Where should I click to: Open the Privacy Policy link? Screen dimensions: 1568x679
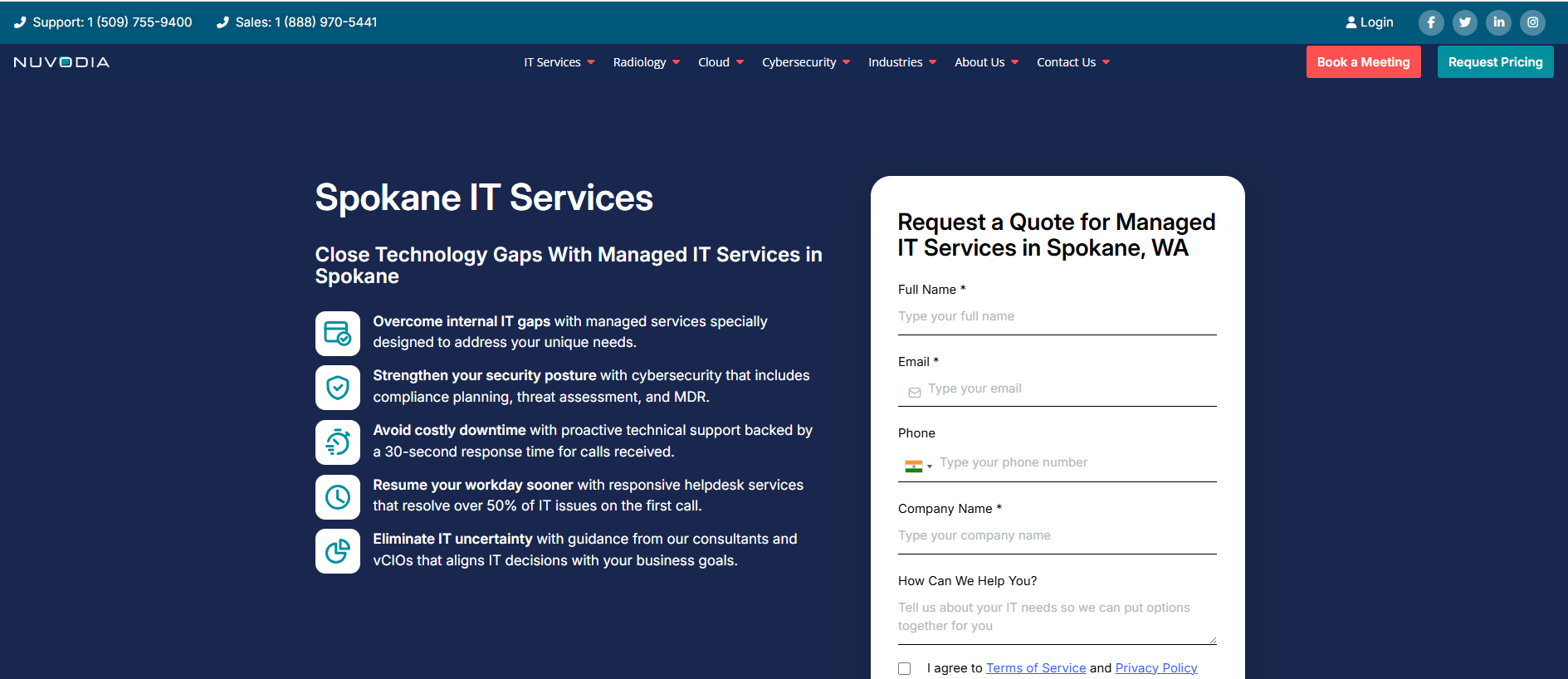pos(1156,668)
